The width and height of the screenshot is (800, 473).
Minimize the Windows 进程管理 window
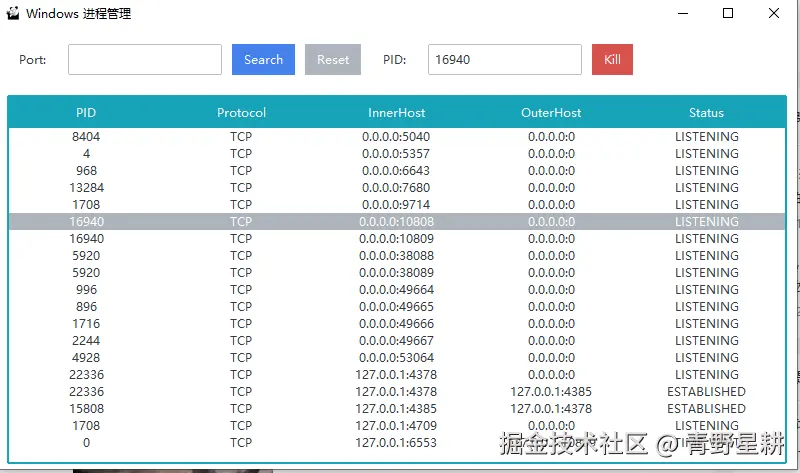coord(683,13)
